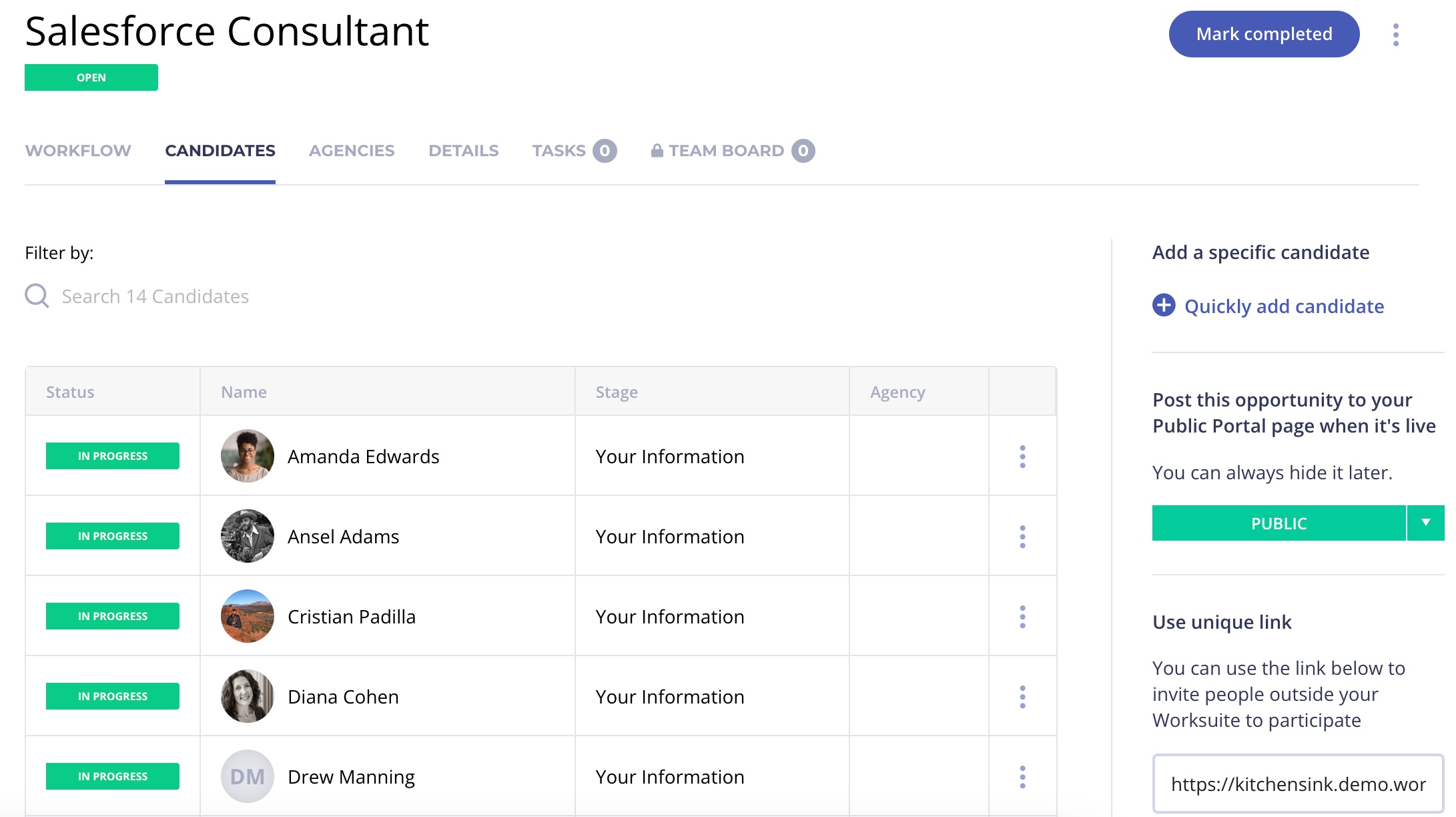Open Drew Manning row options menu
This screenshot has height=817, width=1456.
pos(1022,777)
